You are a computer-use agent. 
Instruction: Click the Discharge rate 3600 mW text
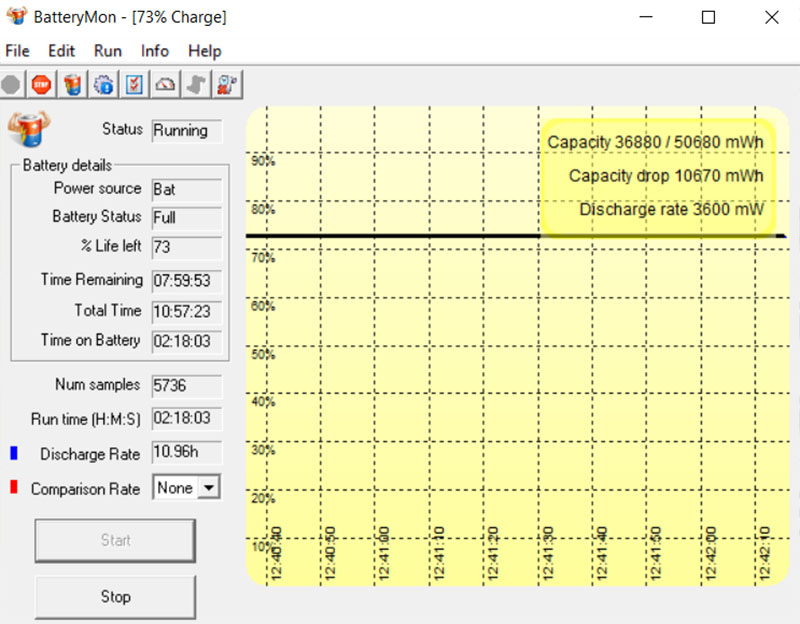tap(671, 209)
